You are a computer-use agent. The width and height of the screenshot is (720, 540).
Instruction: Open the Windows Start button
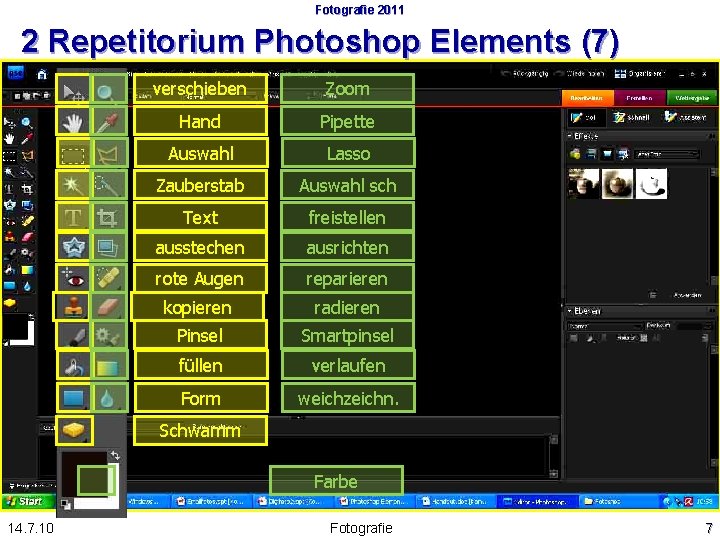point(28,501)
